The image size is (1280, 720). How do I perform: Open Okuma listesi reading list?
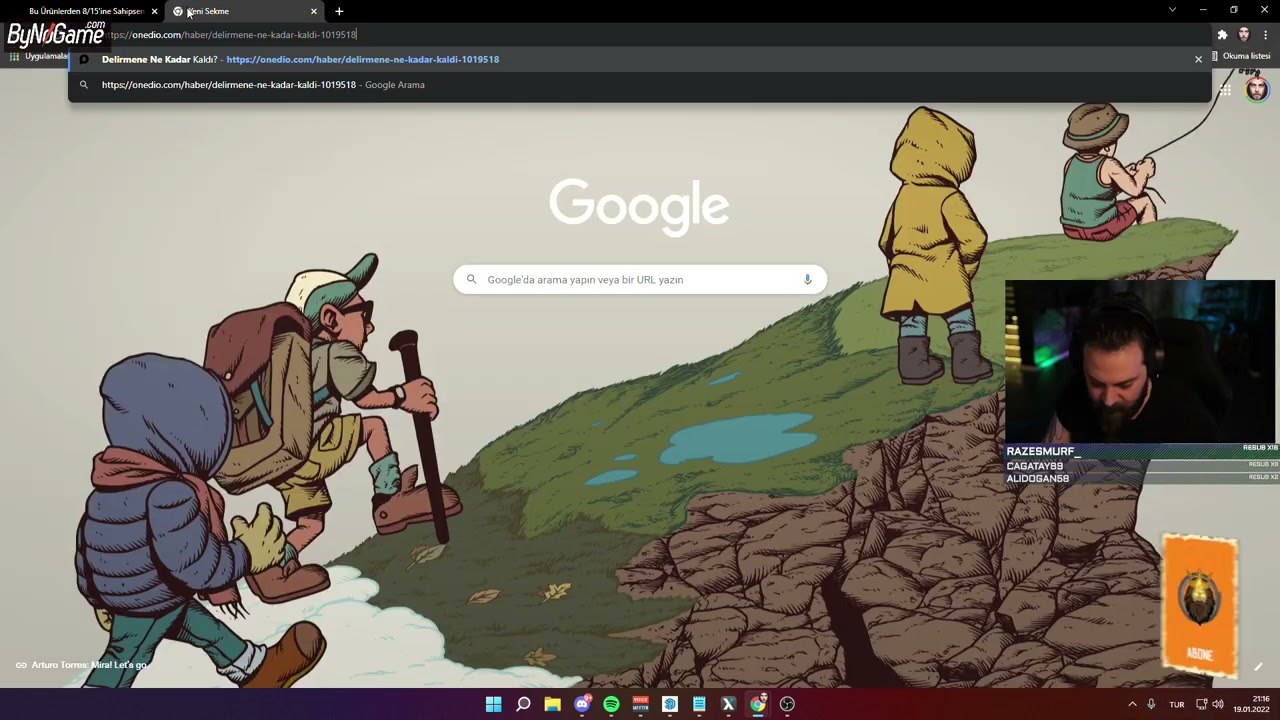1240,56
